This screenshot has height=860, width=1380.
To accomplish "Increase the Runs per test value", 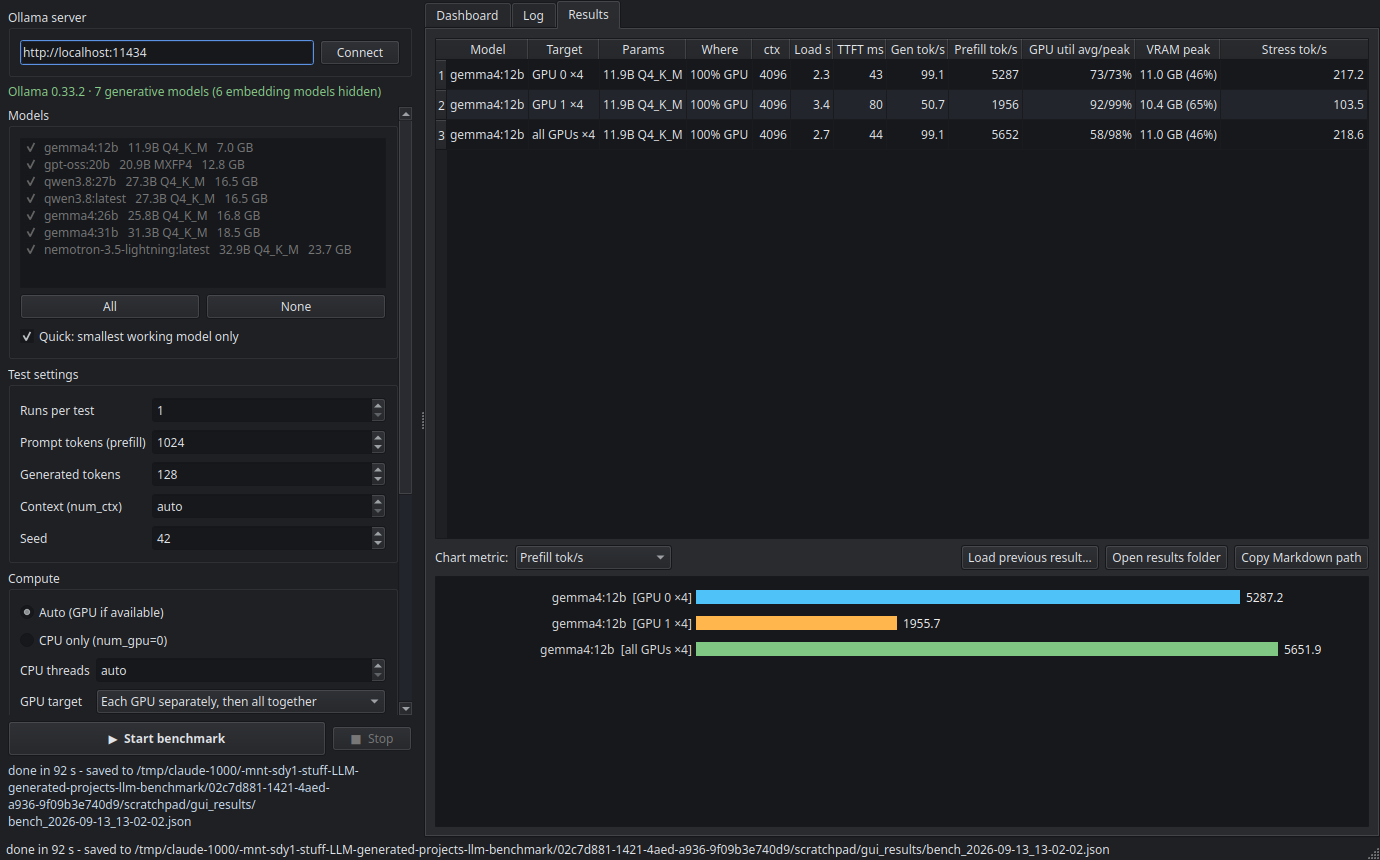I will tap(378, 405).
